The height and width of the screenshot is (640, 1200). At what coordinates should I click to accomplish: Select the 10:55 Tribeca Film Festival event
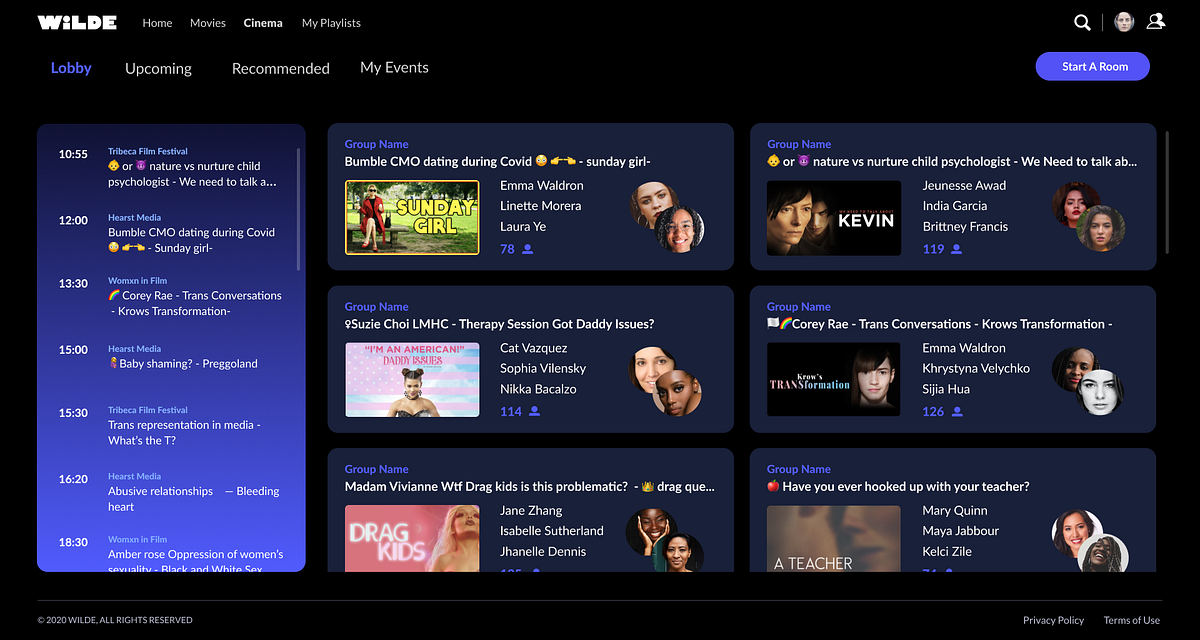[171, 167]
